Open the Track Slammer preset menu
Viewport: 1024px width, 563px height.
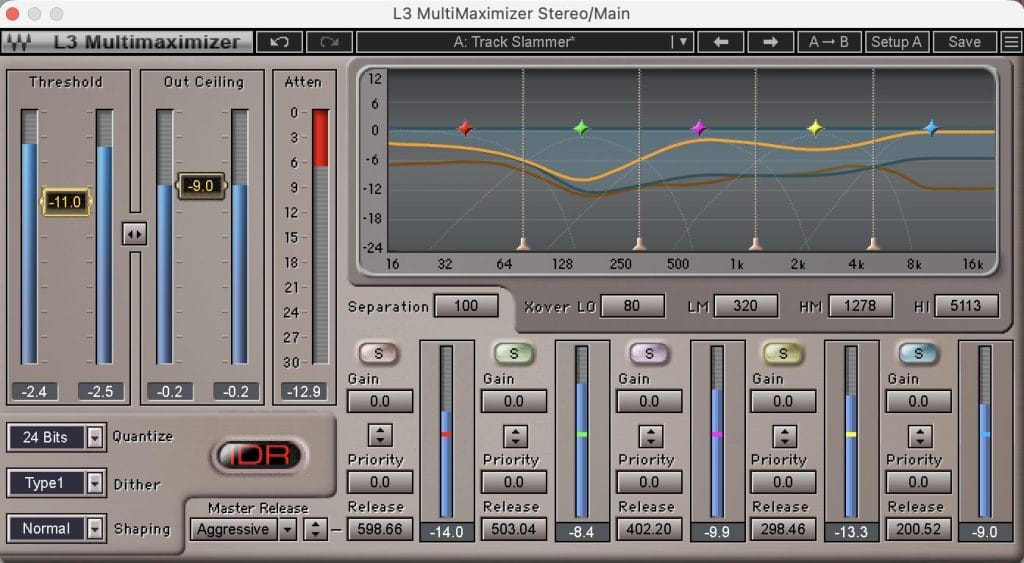682,42
